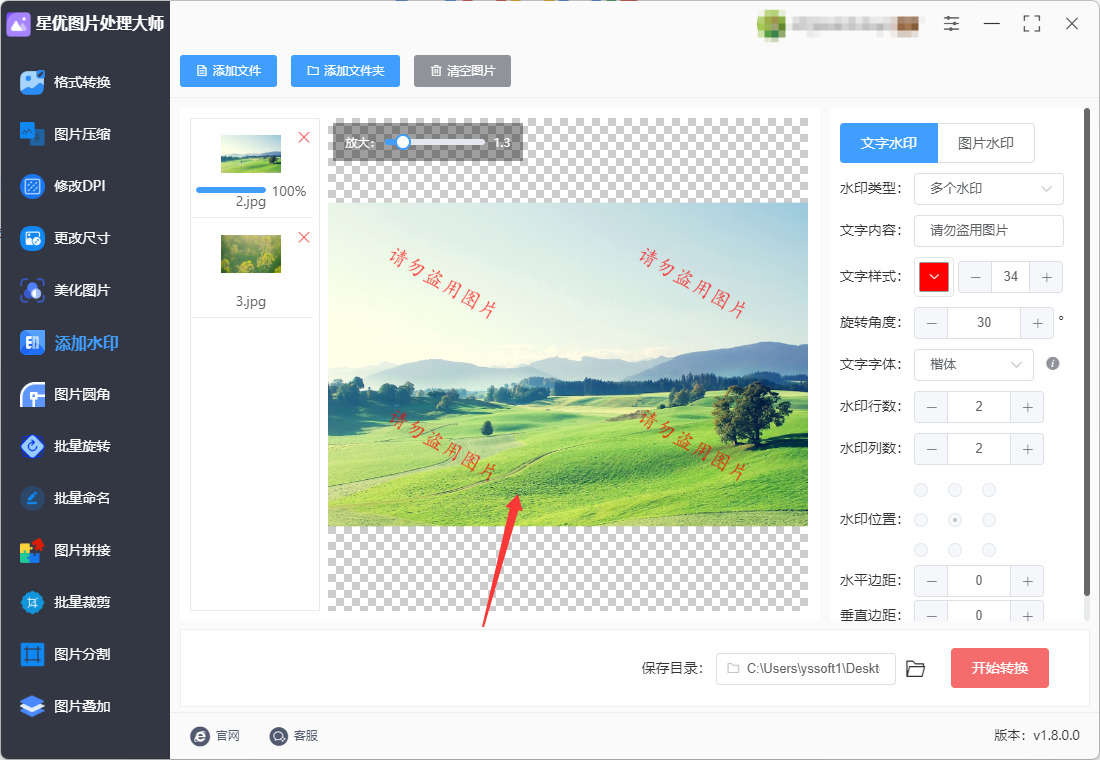The width and height of the screenshot is (1100, 760).
Task: Click 清空图片 clear images button
Action: point(462,71)
